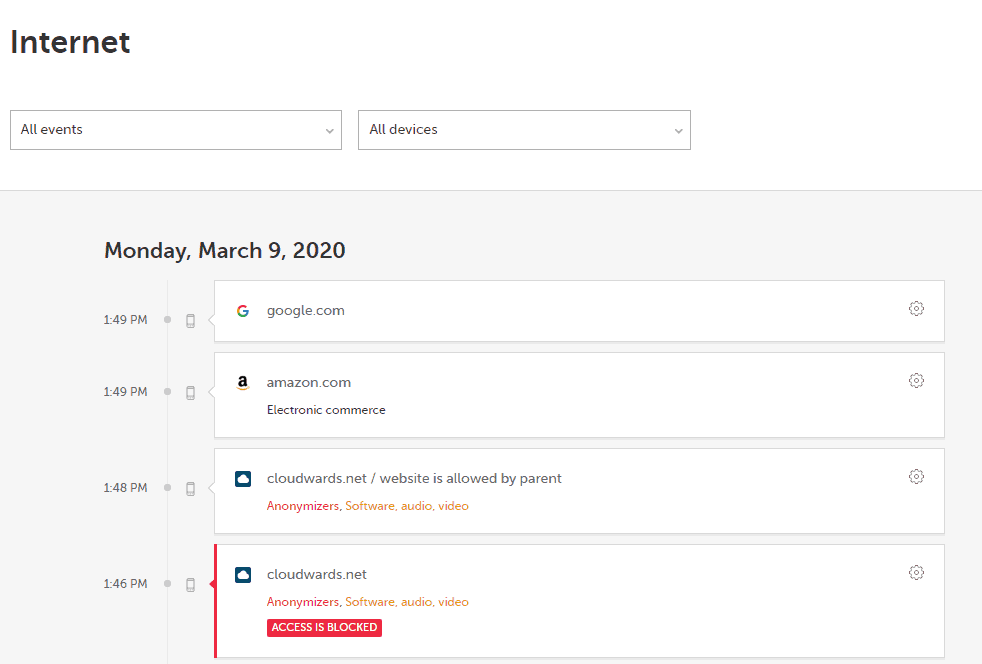Screen dimensions: 982x664
Task: Open the google.com link
Action: (x=306, y=311)
